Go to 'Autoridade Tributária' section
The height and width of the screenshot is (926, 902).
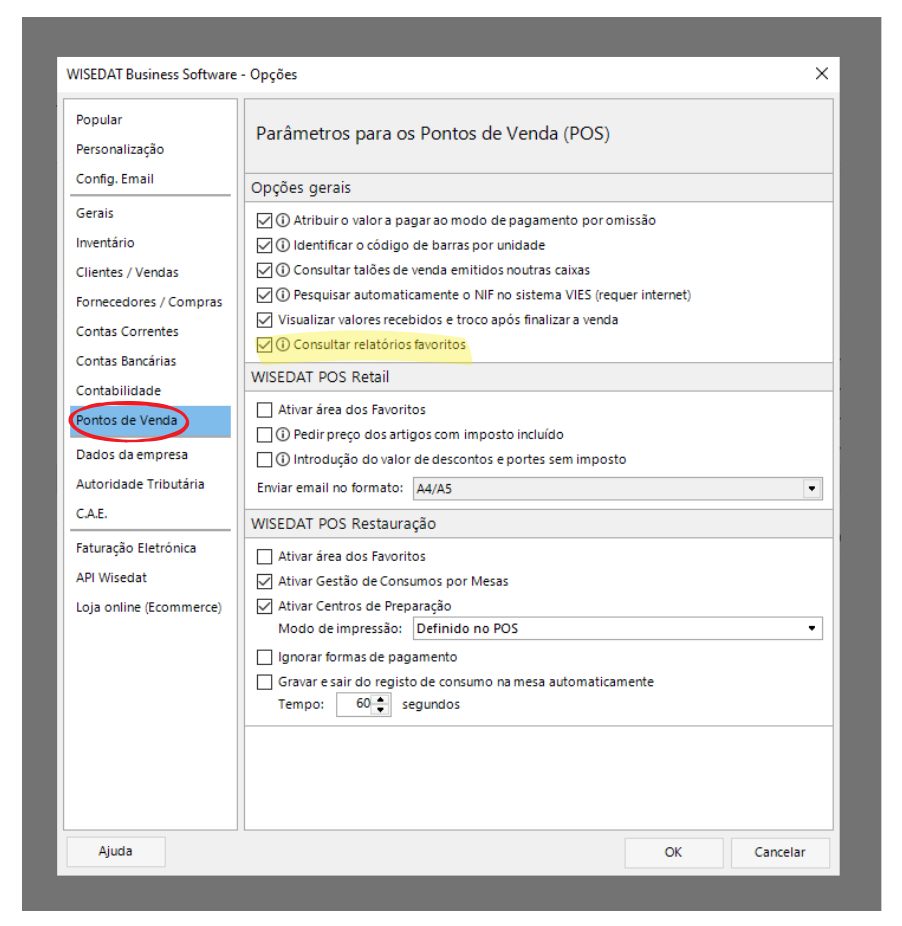pyautogui.click(x=140, y=484)
